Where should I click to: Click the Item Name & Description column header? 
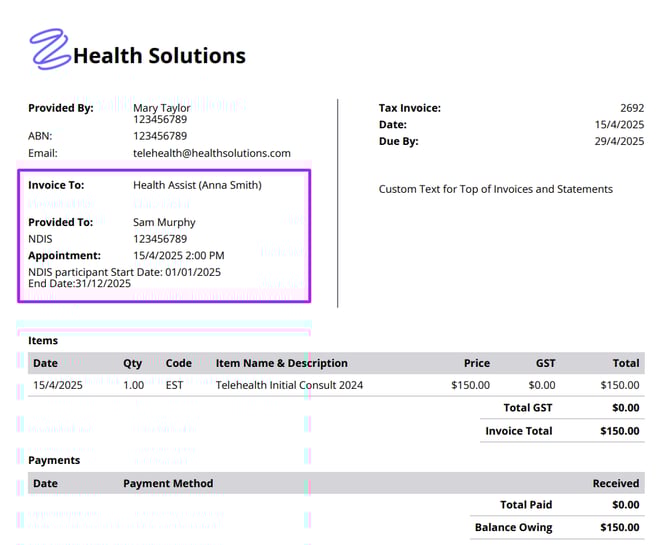point(281,363)
